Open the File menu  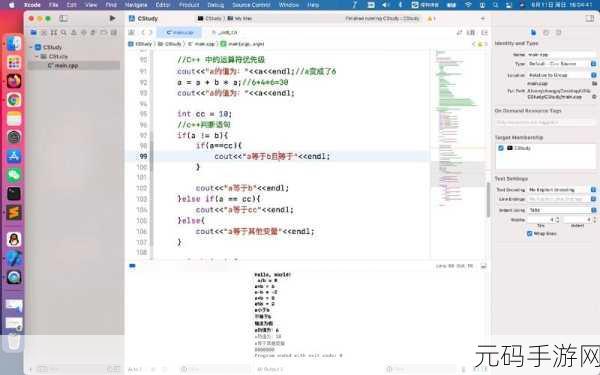pos(54,5)
